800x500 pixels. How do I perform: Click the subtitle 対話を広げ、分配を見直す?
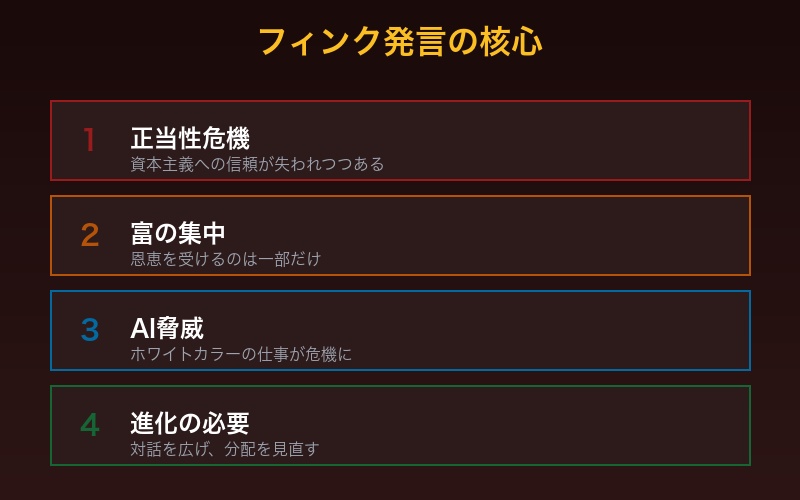[225, 449]
